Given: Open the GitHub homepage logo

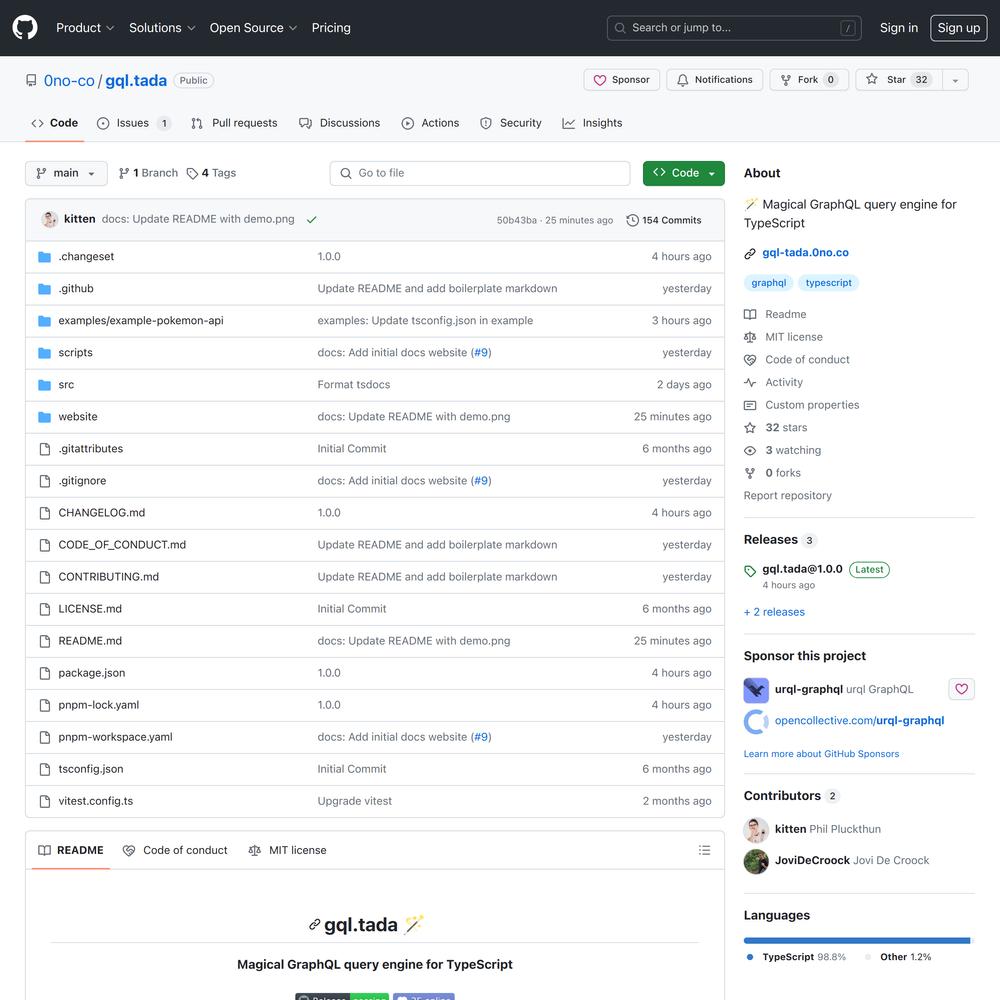Looking at the screenshot, I should 25,28.
